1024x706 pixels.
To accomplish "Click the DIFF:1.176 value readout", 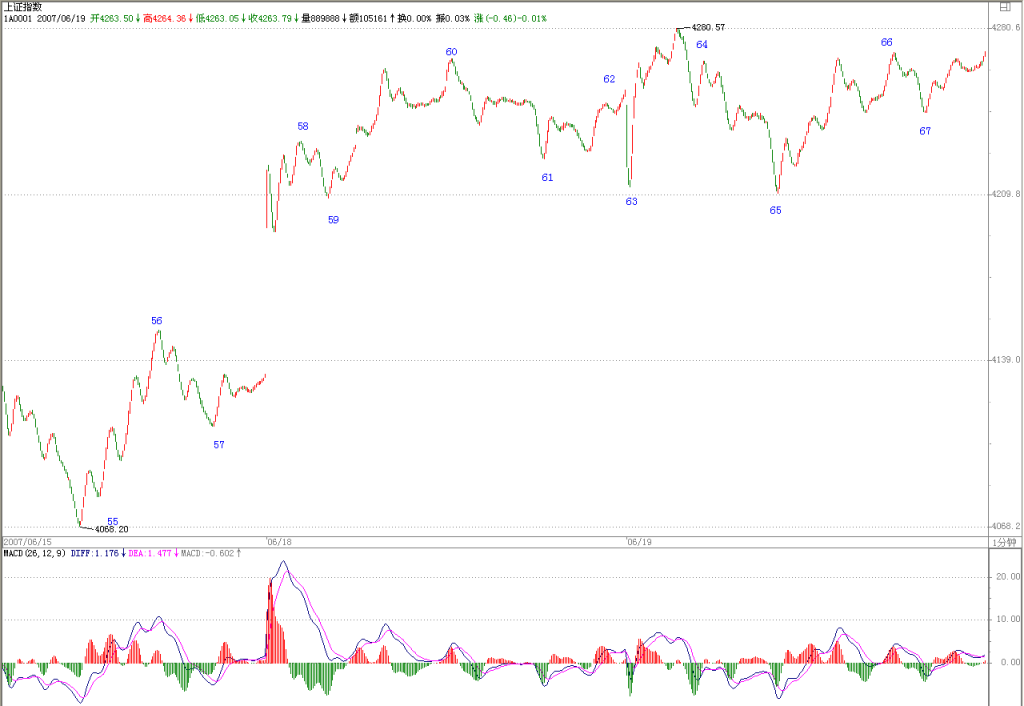I will tap(95, 553).
